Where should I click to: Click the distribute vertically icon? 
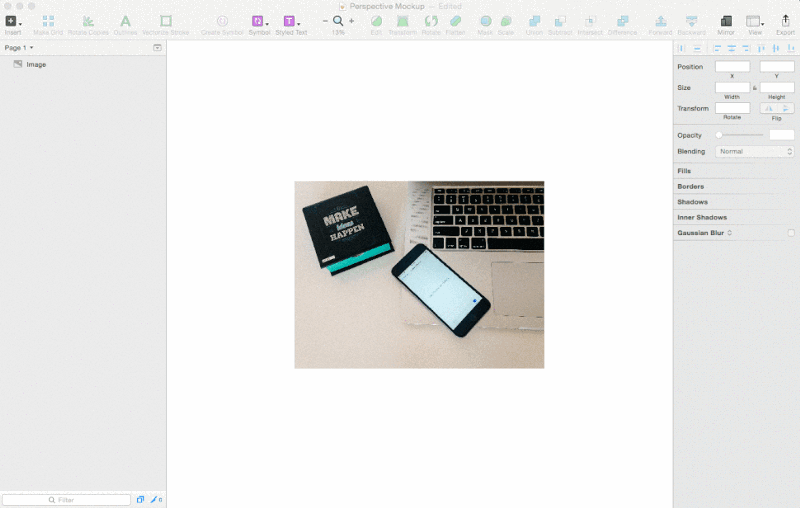coord(697,48)
